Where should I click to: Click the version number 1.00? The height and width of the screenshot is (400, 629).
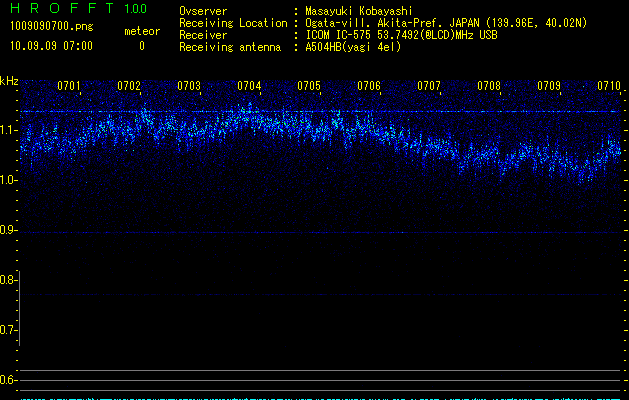(134, 10)
